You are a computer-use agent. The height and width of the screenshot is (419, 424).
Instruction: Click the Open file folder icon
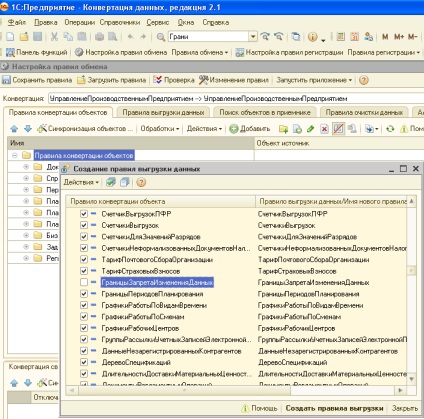(x=24, y=37)
